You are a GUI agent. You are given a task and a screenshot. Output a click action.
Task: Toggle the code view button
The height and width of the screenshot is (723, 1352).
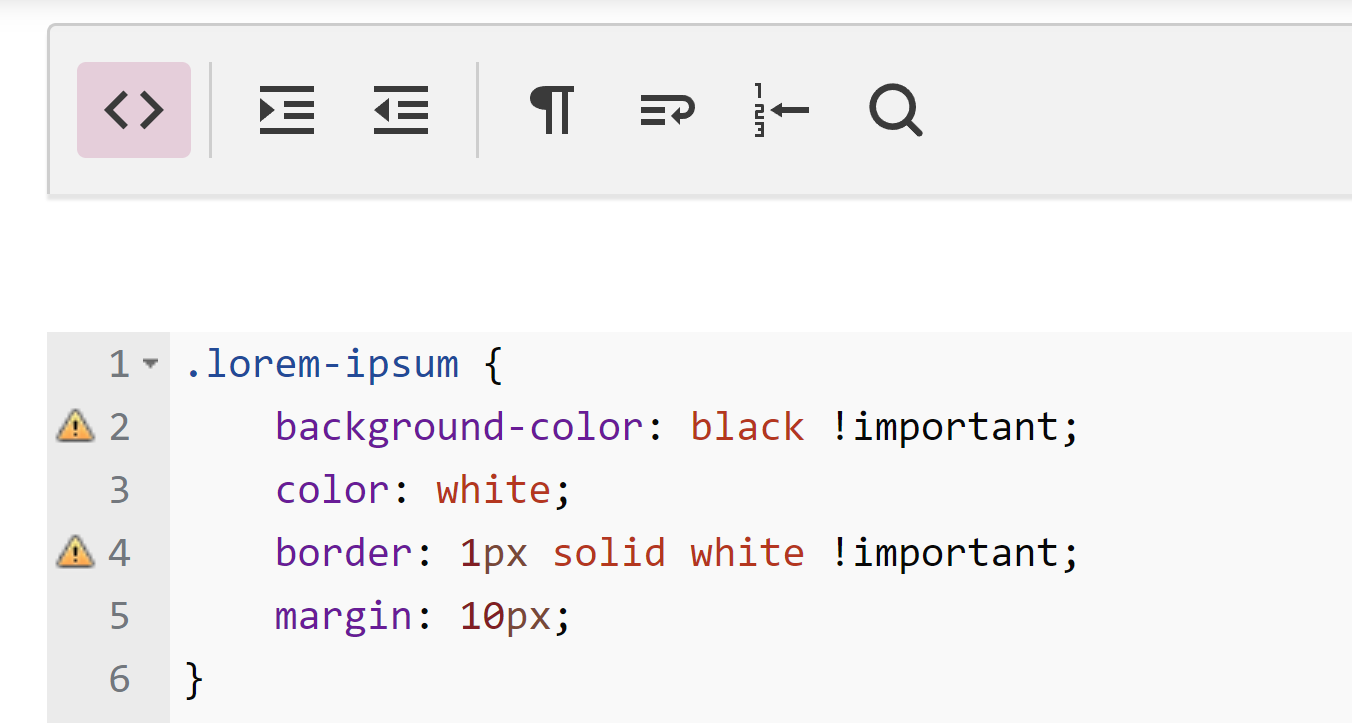(134, 110)
